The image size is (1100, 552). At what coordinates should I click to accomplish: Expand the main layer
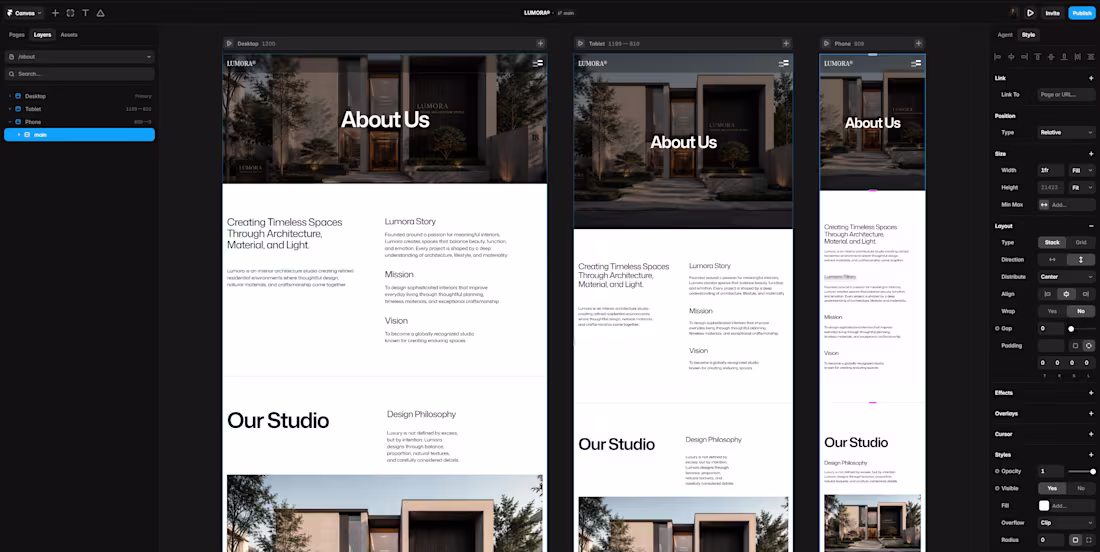click(x=19, y=135)
